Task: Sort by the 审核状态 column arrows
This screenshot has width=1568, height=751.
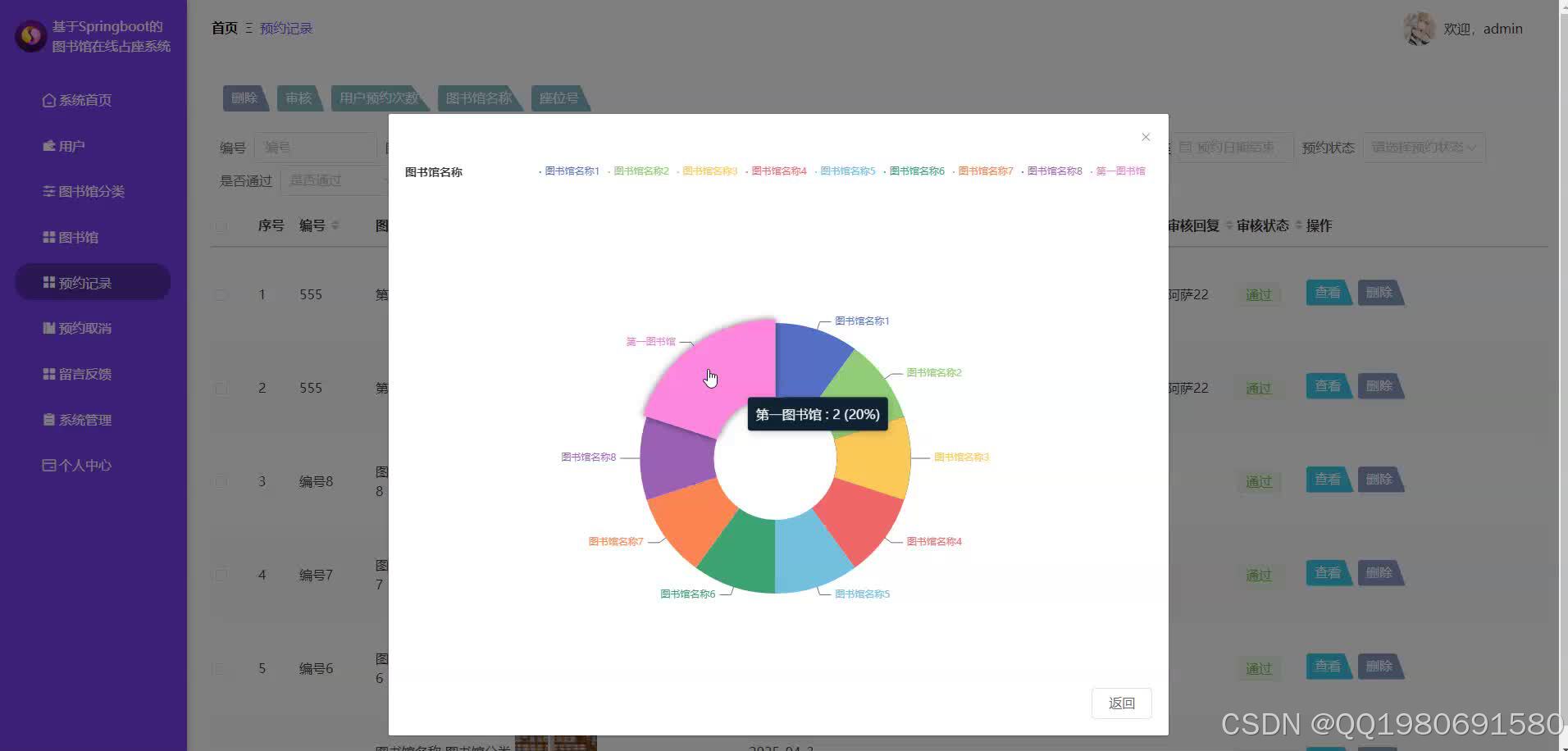Action: [1298, 225]
